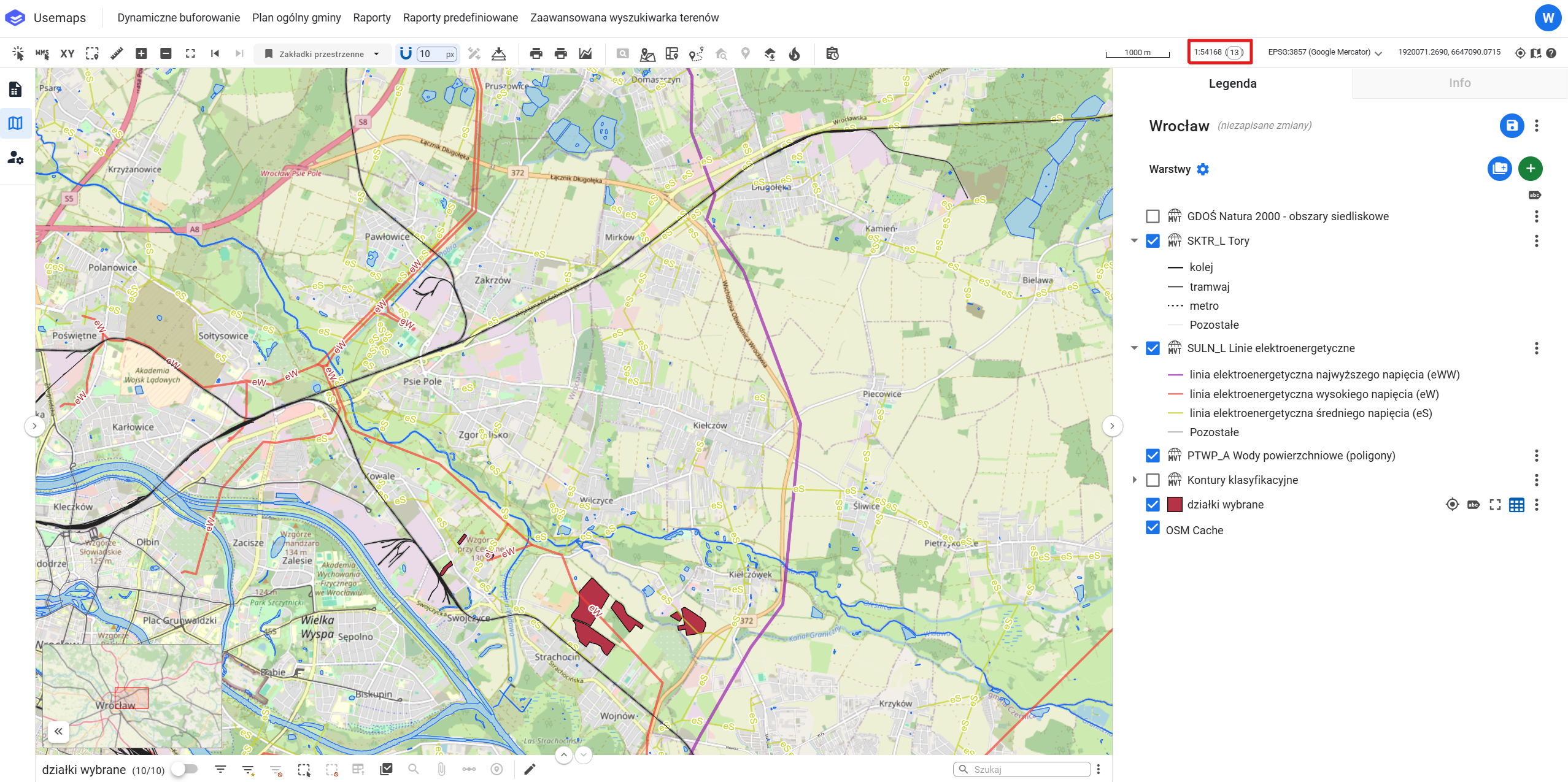This screenshot has width=1568, height=782.
Task: Click the ruler measurement tool
Action: click(117, 54)
